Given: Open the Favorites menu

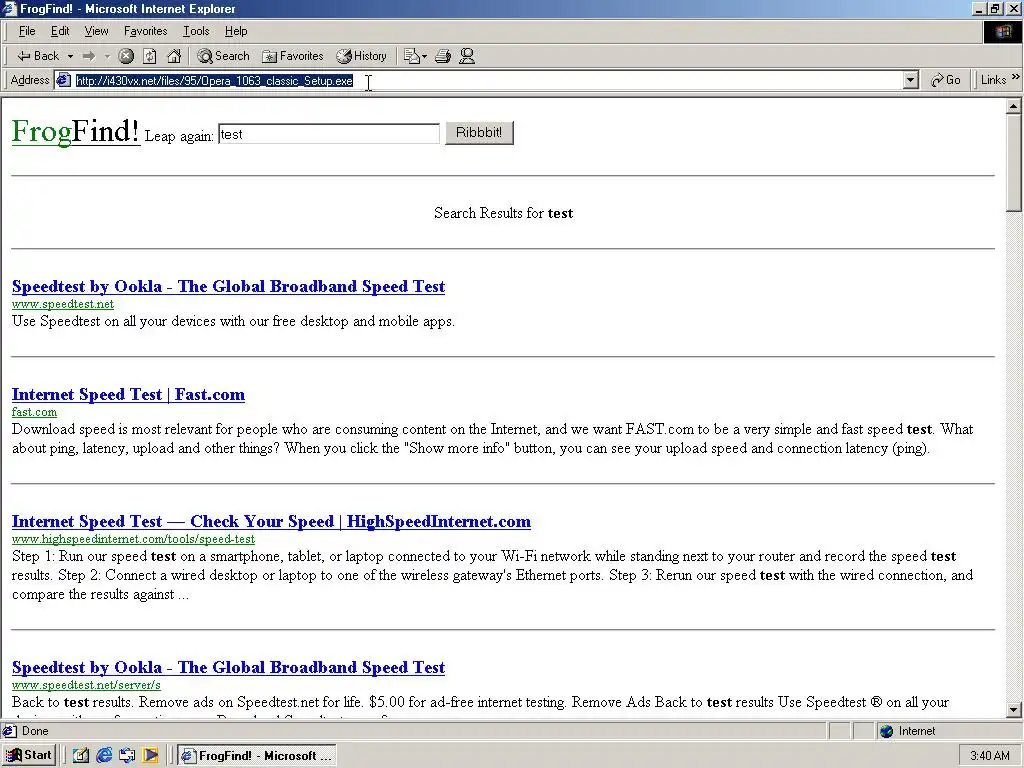Looking at the screenshot, I should (x=146, y=31).
